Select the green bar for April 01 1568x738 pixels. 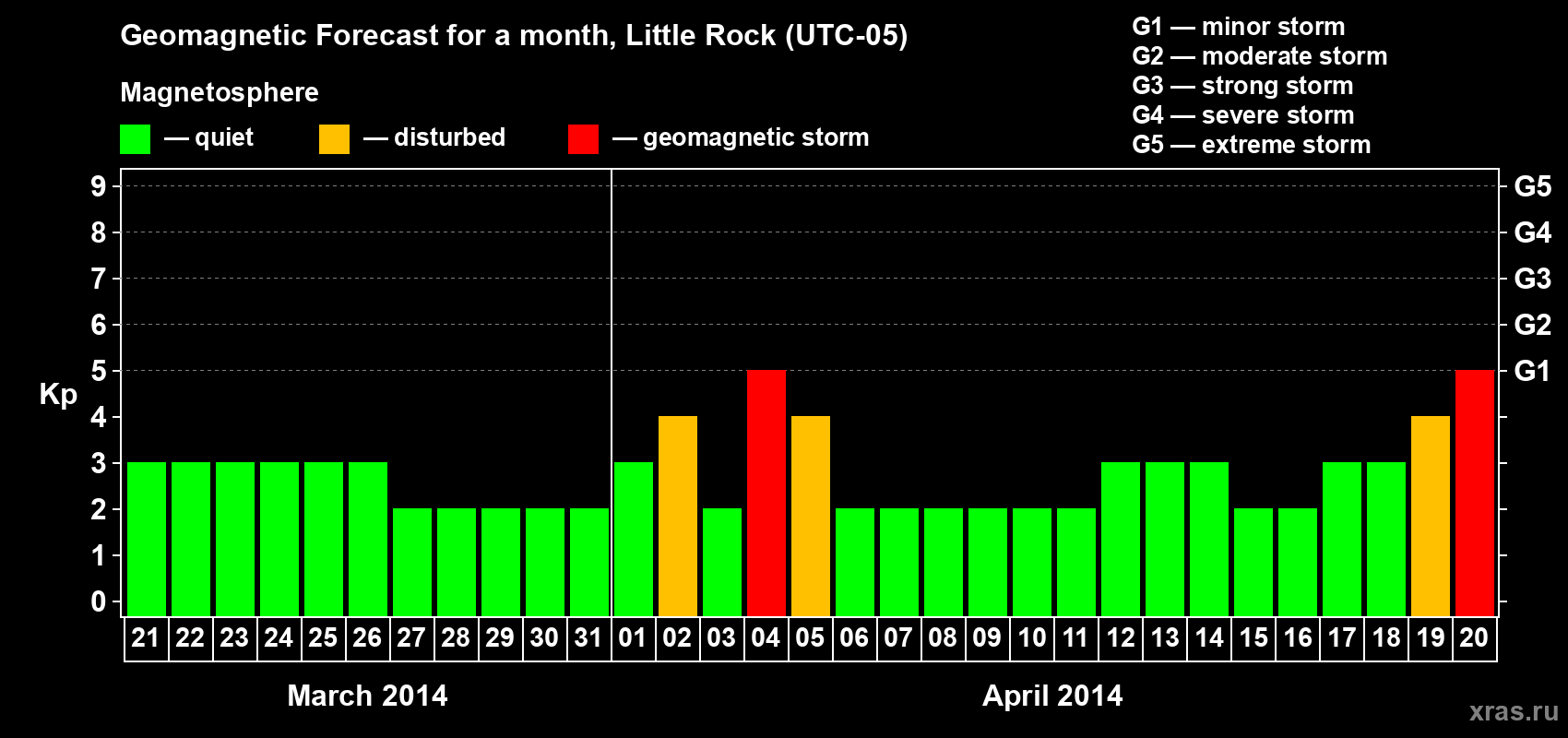pos(634,539)
